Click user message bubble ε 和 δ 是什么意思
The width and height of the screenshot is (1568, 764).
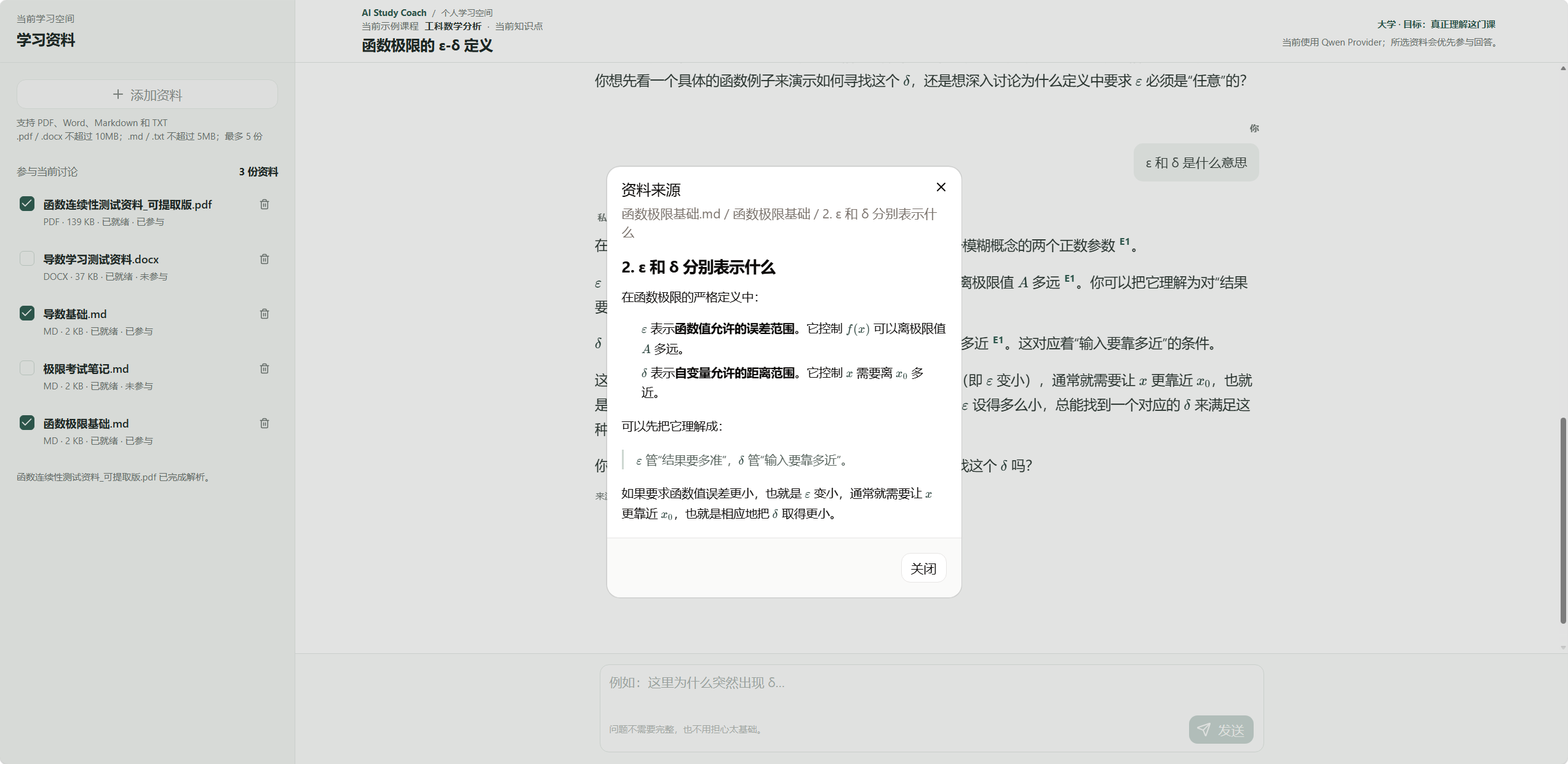[x=1196, y=162]
